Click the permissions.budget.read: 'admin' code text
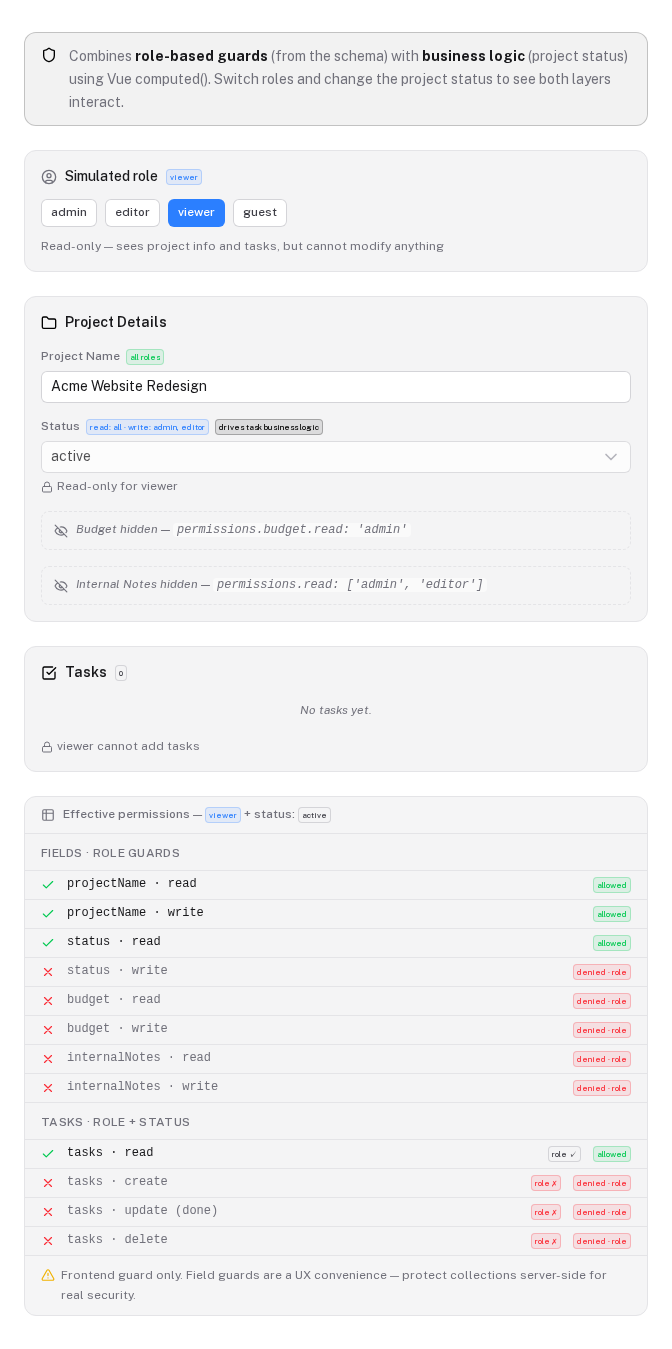 pyautogui.click(x=292, y=530)
